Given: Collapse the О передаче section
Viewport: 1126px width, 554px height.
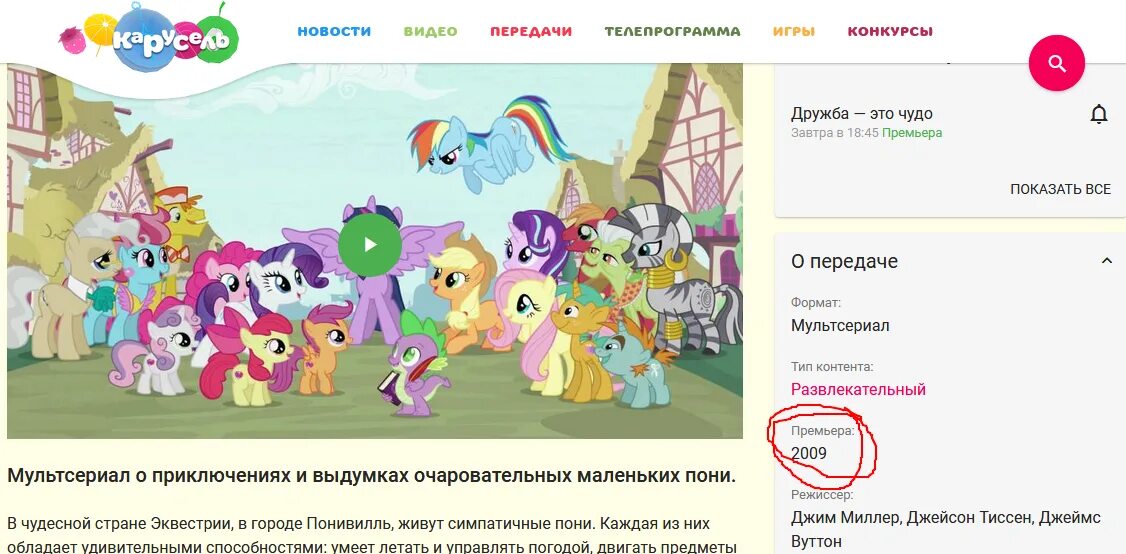Looking at the screenshot, I should tap(1107, 261).
